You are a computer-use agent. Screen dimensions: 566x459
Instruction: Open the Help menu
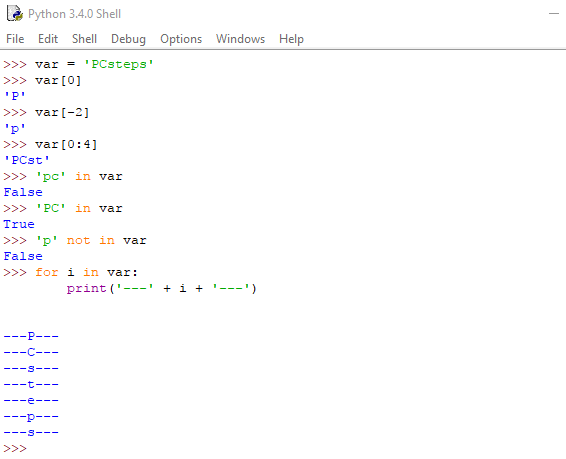(x=291, y=39)
